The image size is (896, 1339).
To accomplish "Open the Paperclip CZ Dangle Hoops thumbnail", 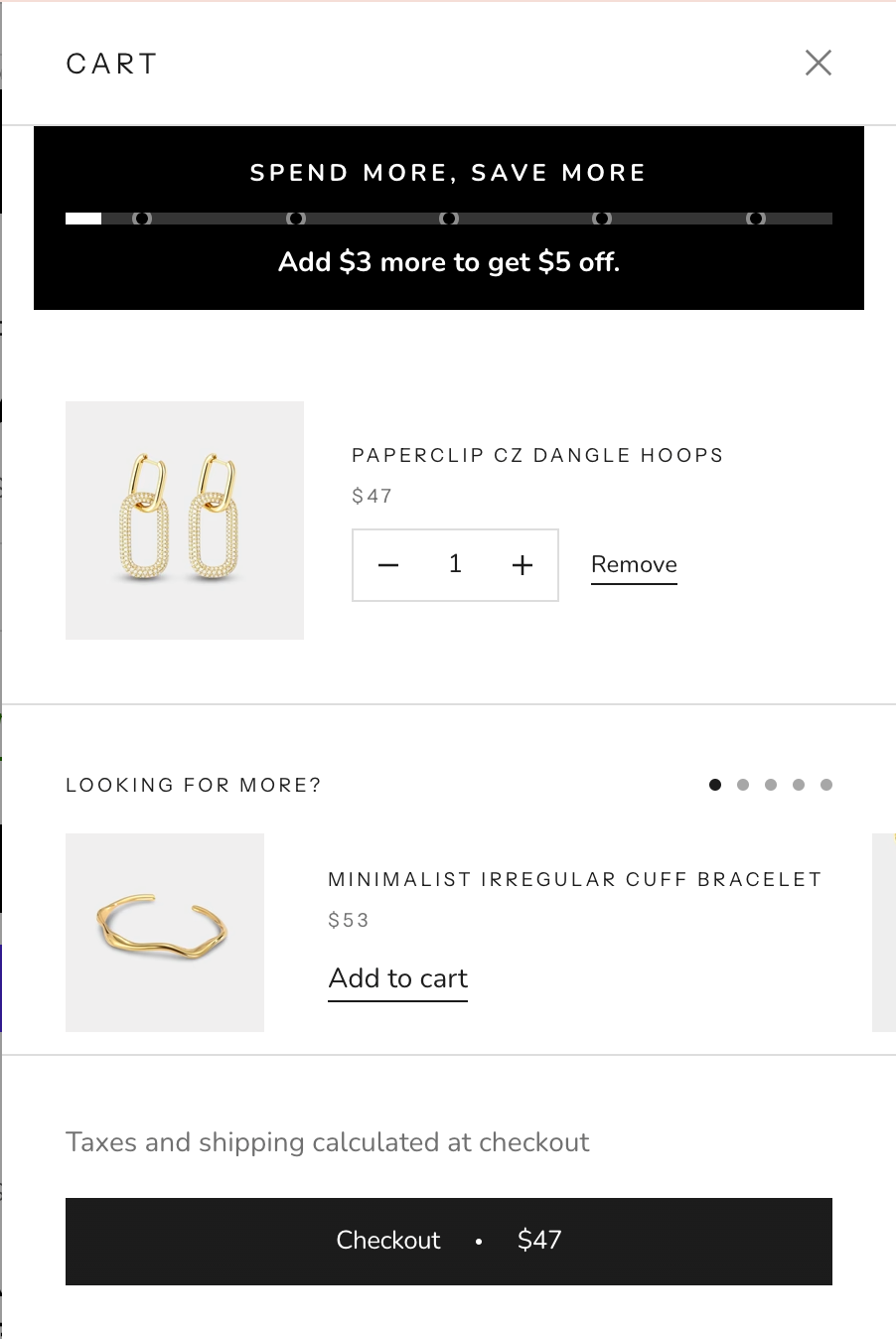I will pyautogui.click(x=185, y=521).
